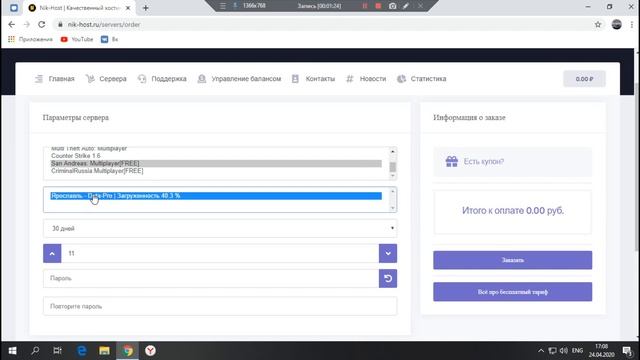Open the Контакты menu item
Viewport: 640px width, 360px height.
(313, 79)
